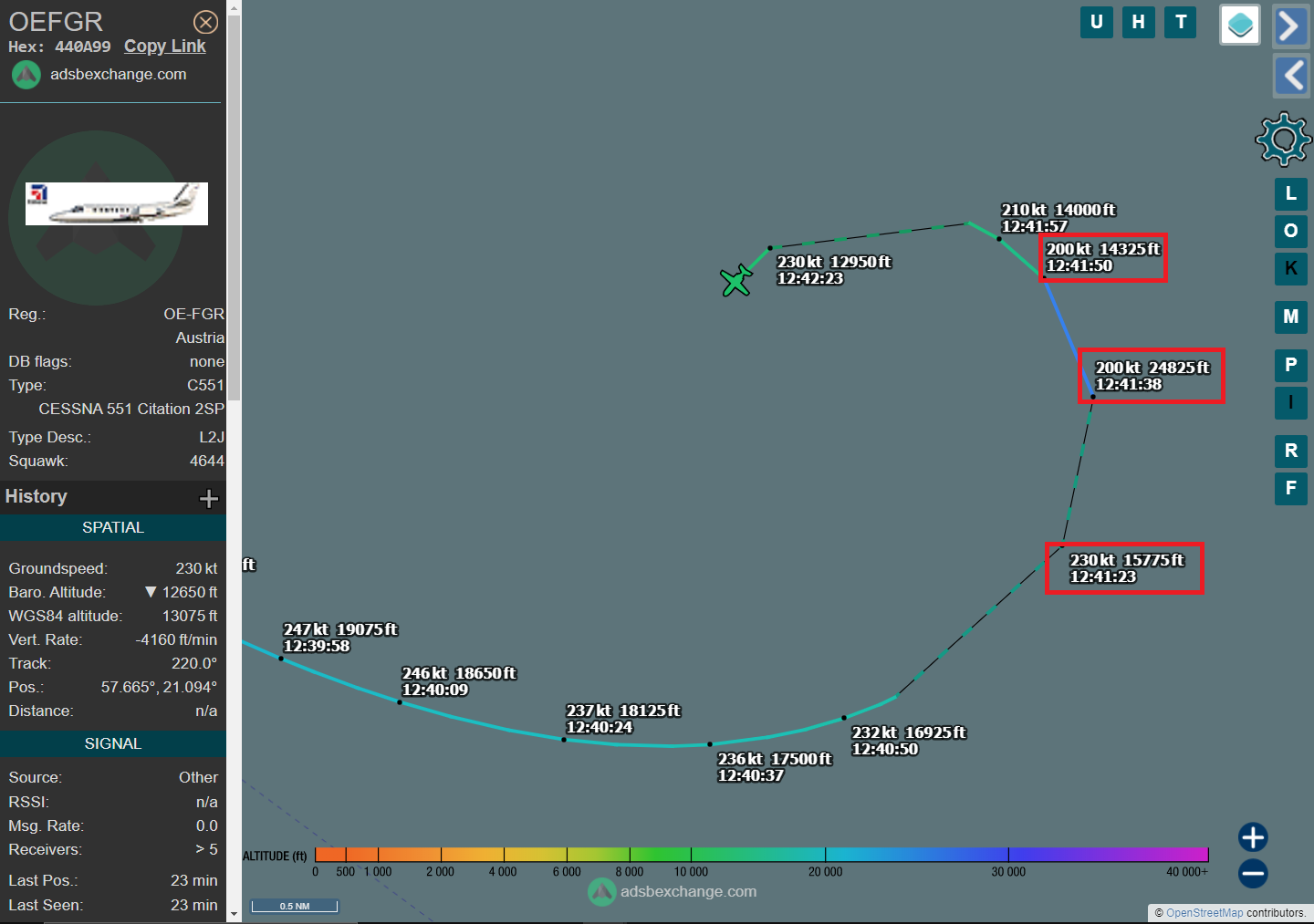Select the green aircraft icon on map
This screenshot has width=1314, height=924.
(735, 280)
